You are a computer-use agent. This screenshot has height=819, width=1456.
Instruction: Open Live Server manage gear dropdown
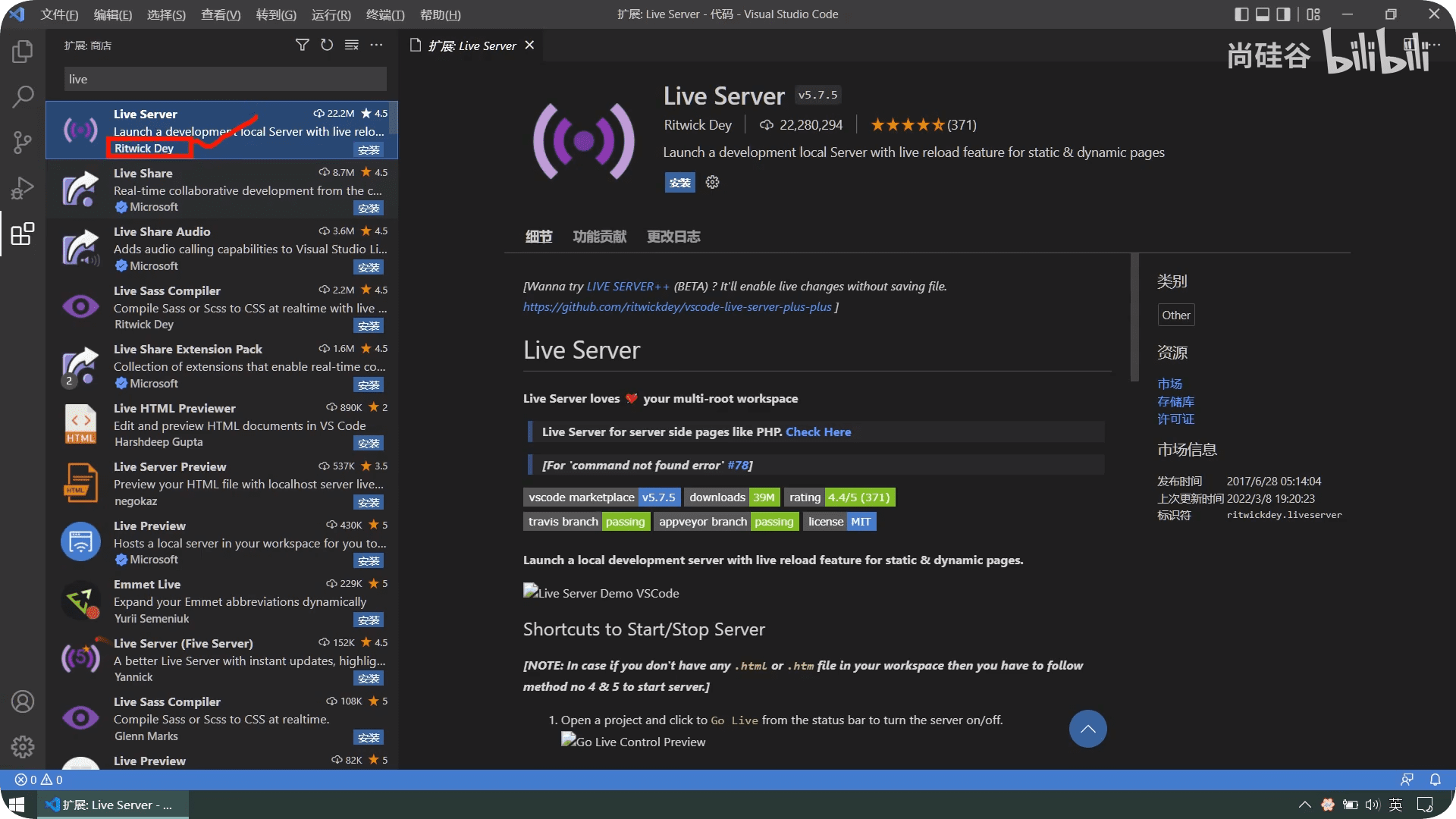tap(712, 182)
